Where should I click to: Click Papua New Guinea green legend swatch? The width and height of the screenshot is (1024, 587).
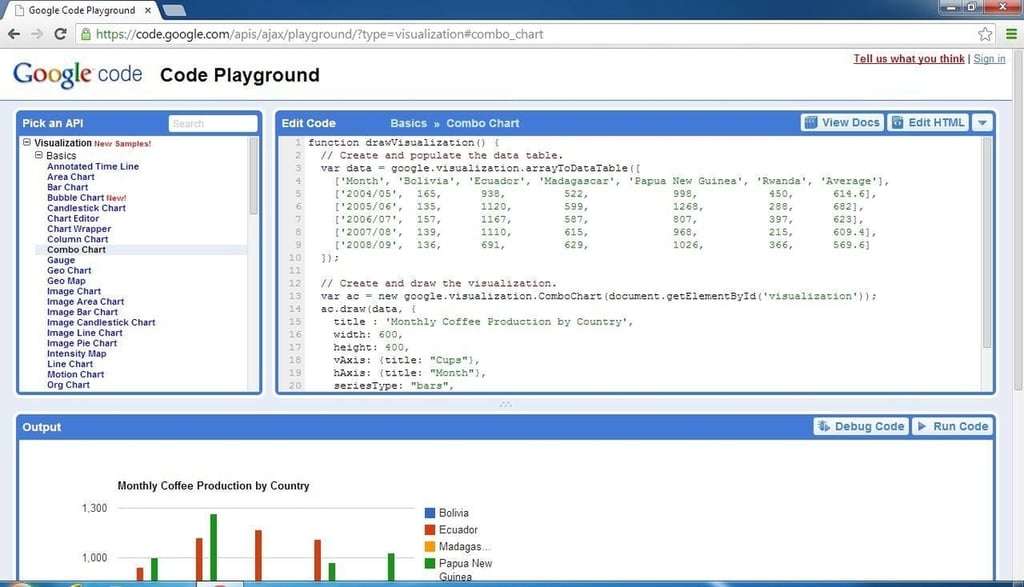[x=430, y=563]
